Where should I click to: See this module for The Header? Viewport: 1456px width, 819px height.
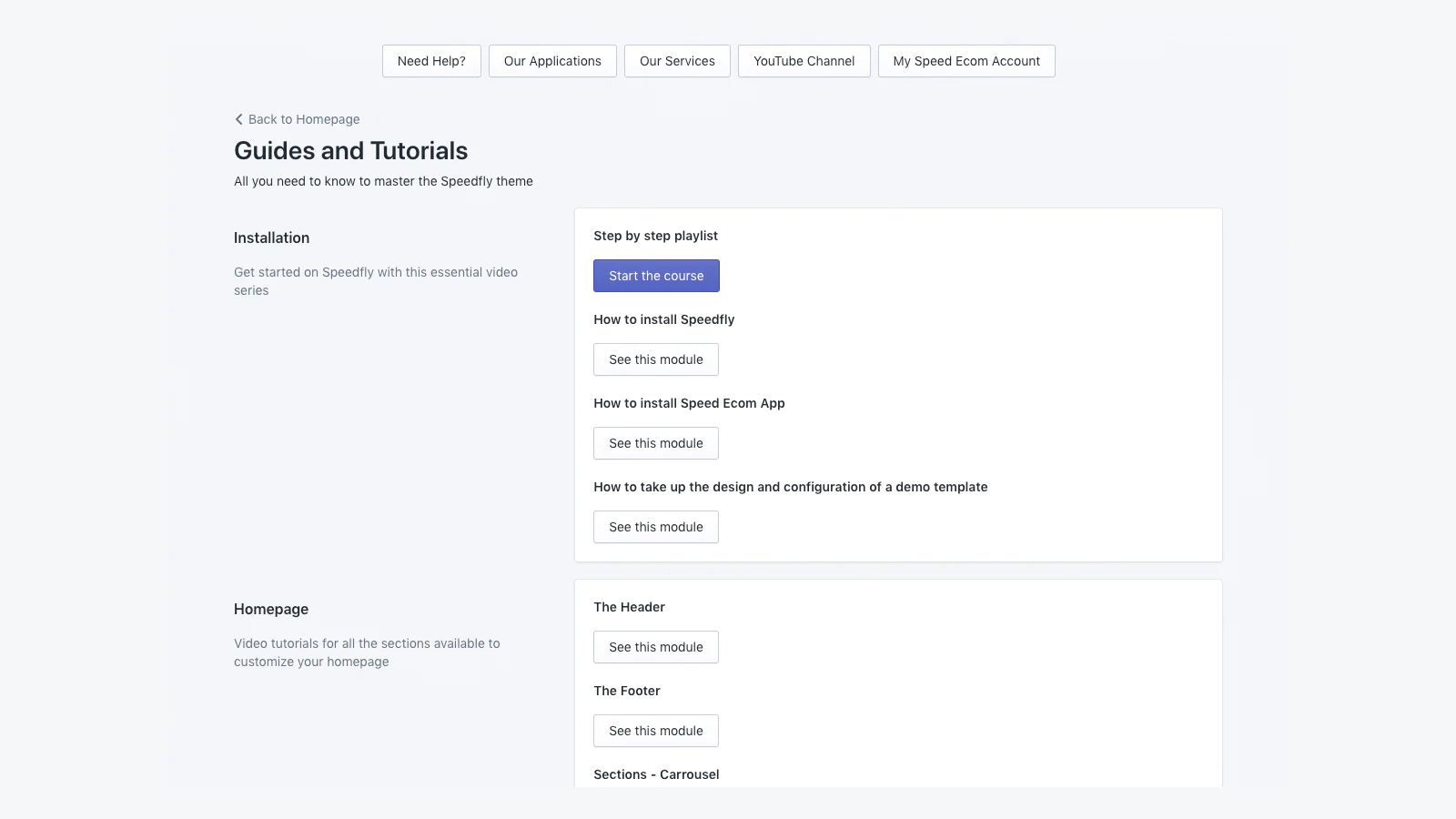(656, 647)
